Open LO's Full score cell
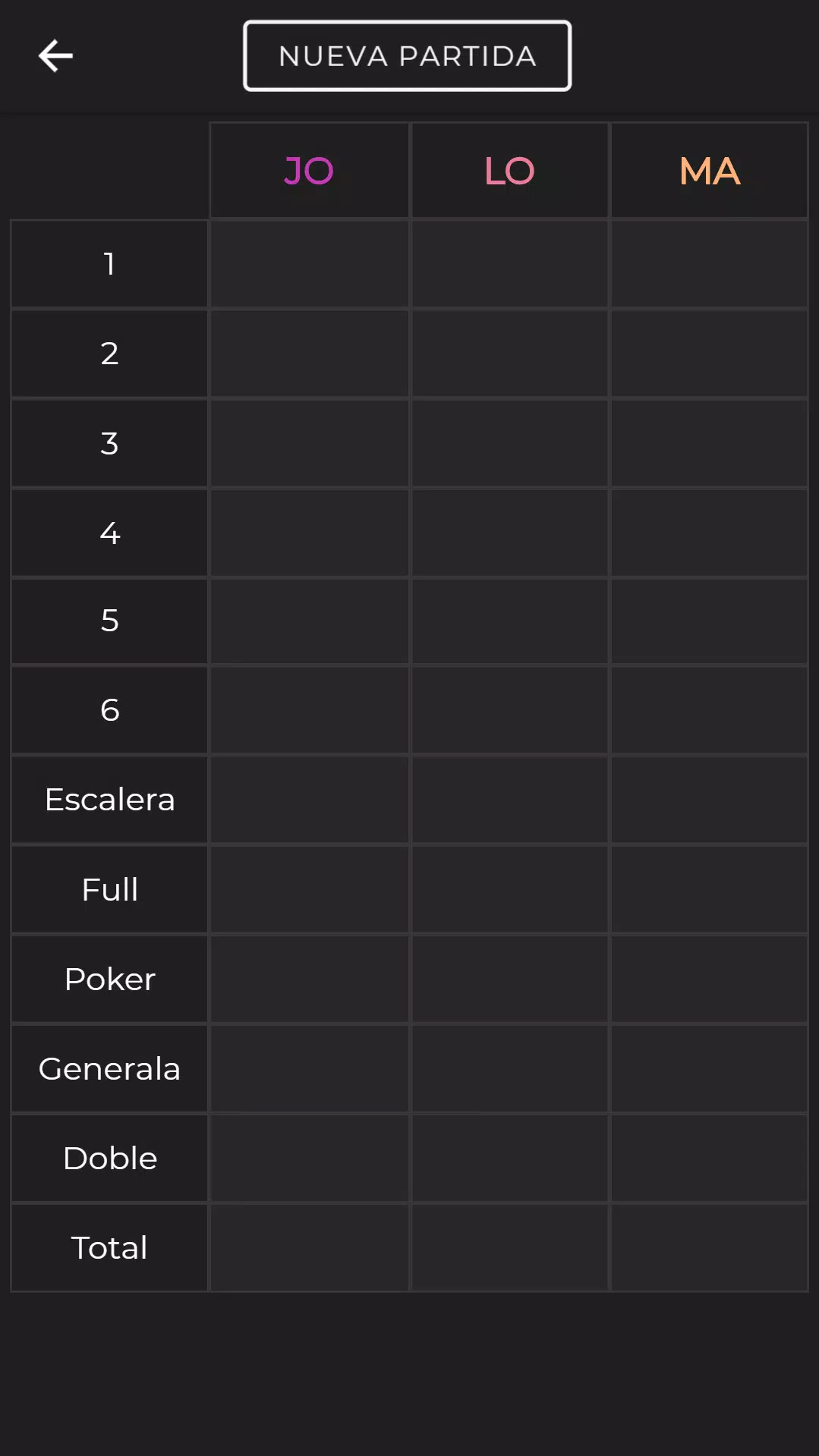Screen dimensions: 819x1456 (x=509, y=889)
